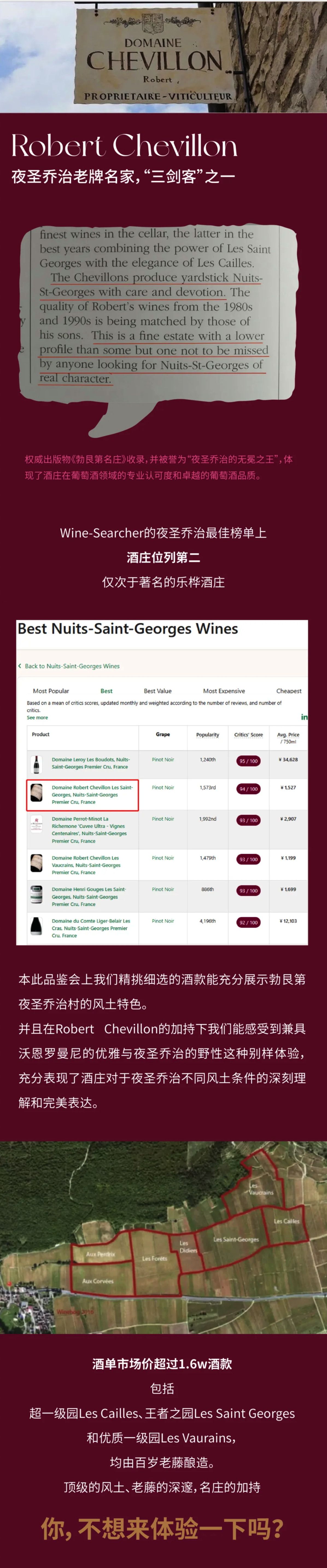Click the Comte Liger-Belair bottle thumbnail
327x1568 pixels.
pos(37,926)
